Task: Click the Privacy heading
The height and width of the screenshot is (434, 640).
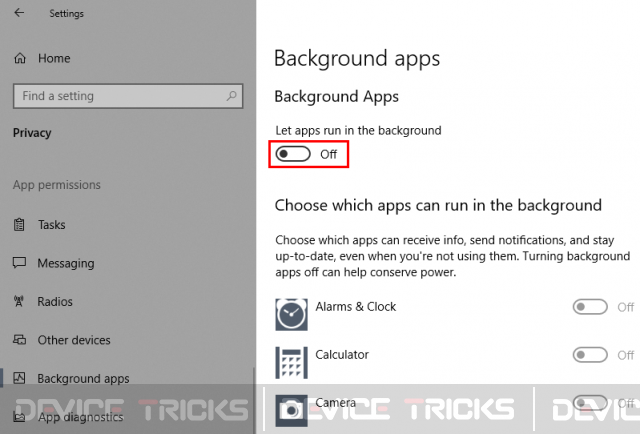Action: click(32, 133)
